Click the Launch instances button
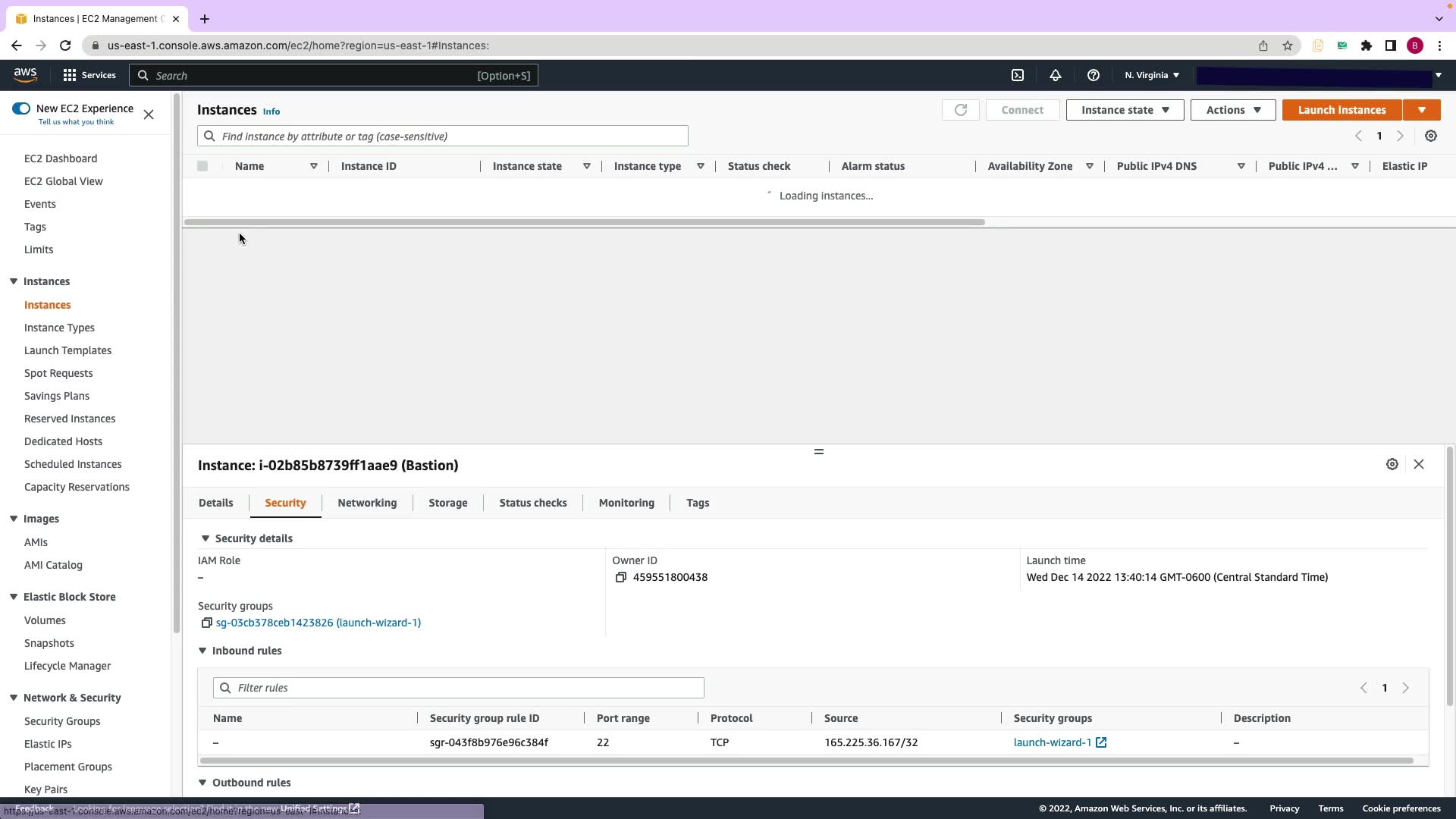Image resolution: width=1456 pixels, height=819 pixels. click(x=1341, y=110)
